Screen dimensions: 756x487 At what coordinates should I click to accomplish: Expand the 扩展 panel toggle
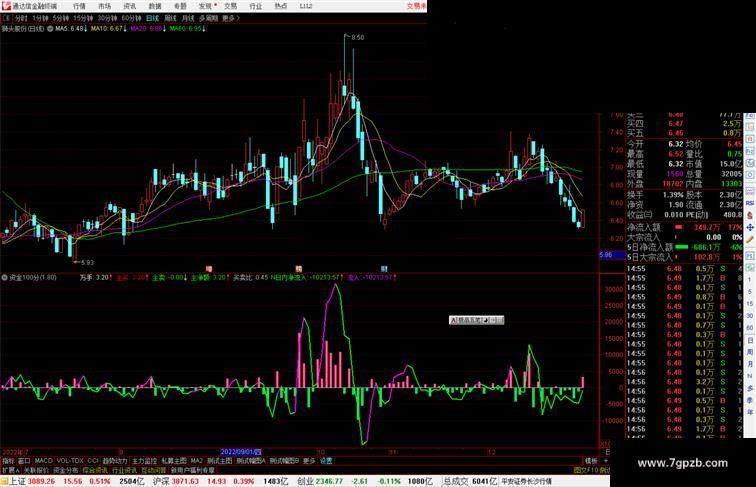[x=10, y=470]
